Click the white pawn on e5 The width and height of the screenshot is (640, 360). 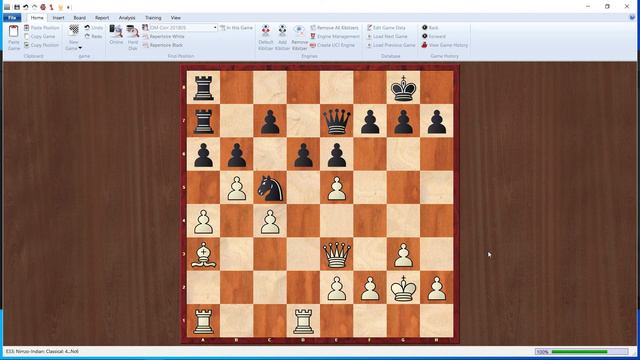click(337, 188)
